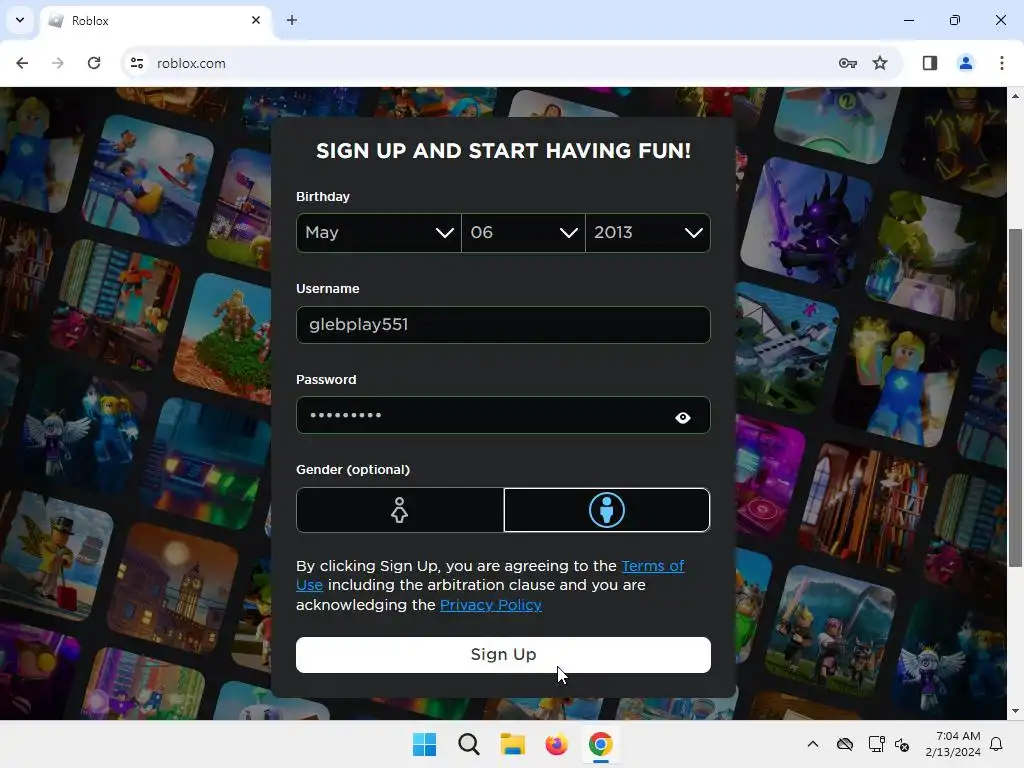Open the birthday month dropdown showing May
1024x768 pixels.
pos(379,232)
